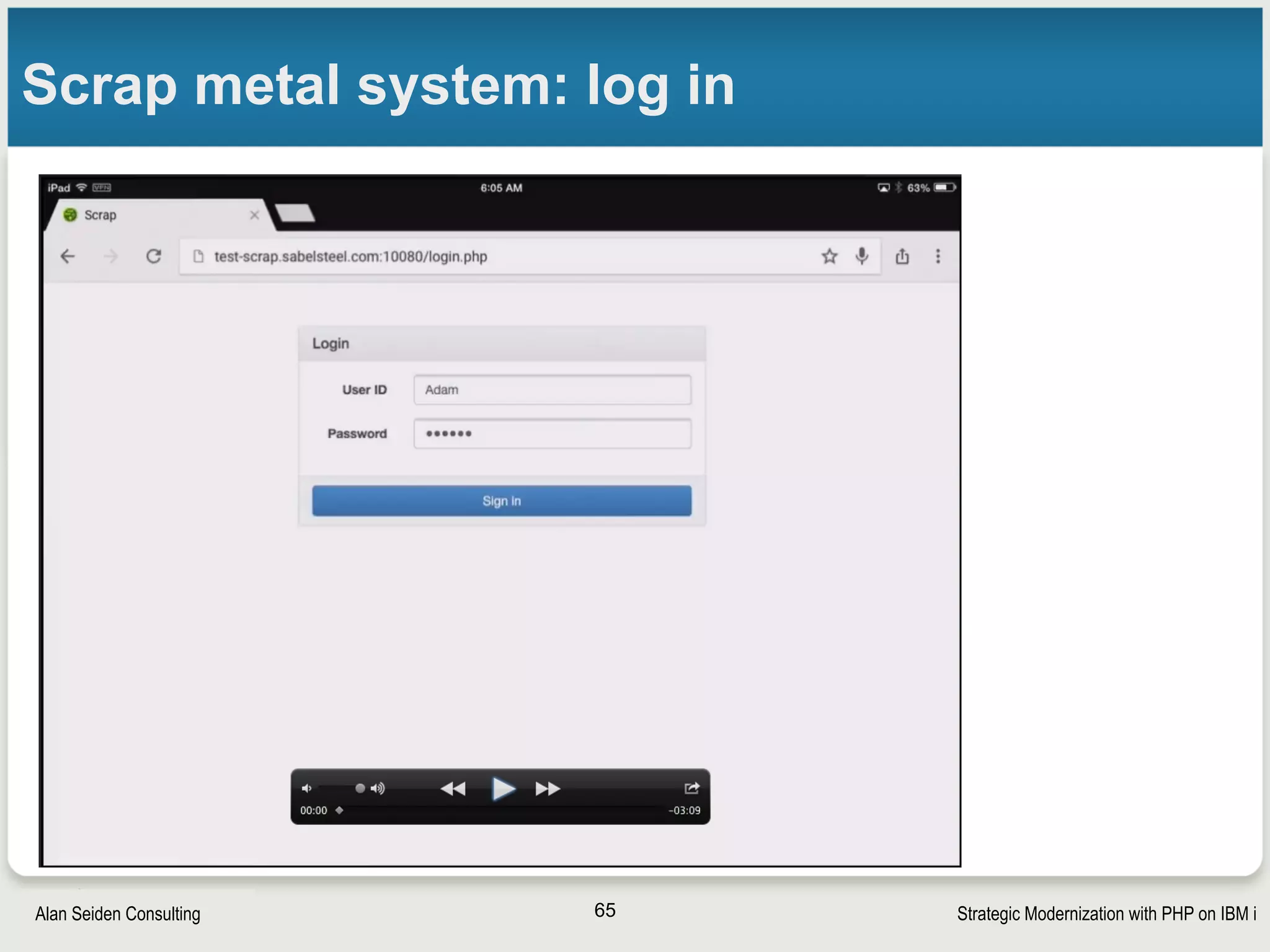1270x952 pixels.
Task: Click the elapsed time 00:00
Action: pyautogui.click(x=314, y=811)
